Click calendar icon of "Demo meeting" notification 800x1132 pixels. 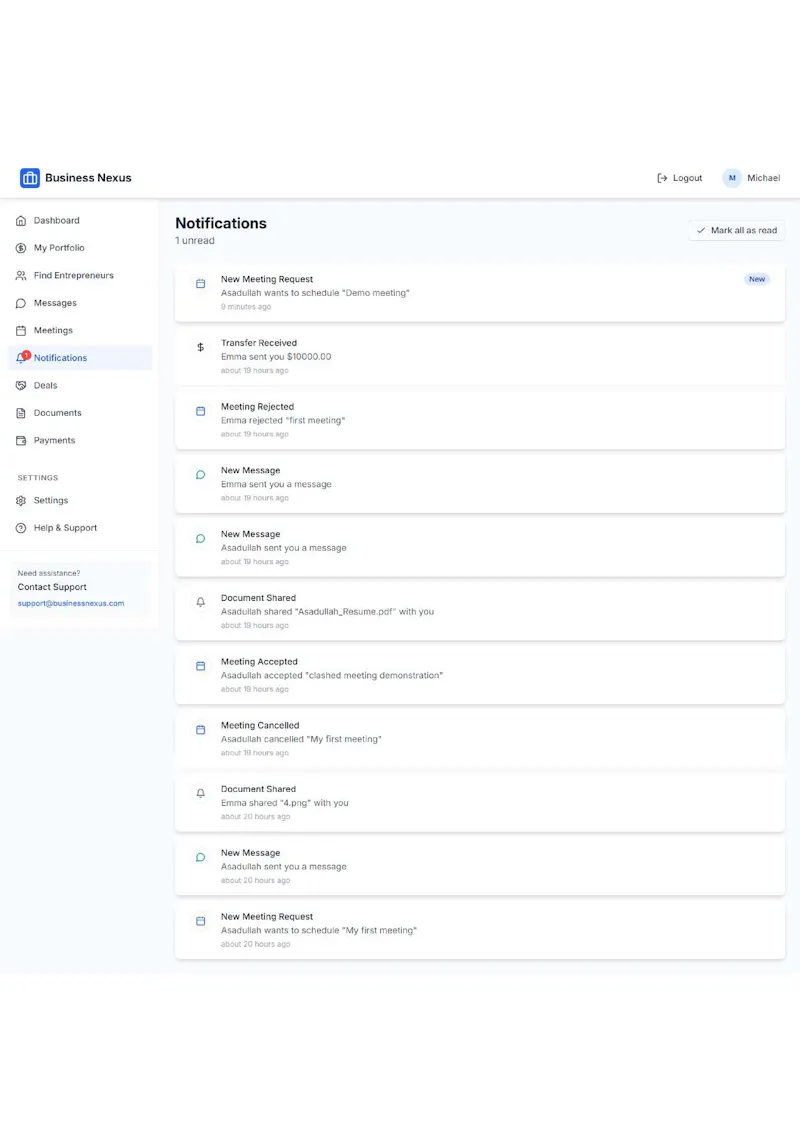[201, 284]
